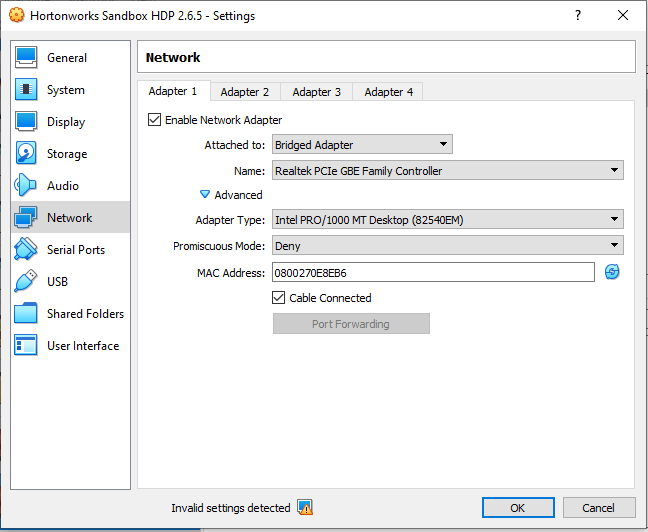648x532 pixels.
Task: Click the Serial Ports icon
Action: click(27, 250)
